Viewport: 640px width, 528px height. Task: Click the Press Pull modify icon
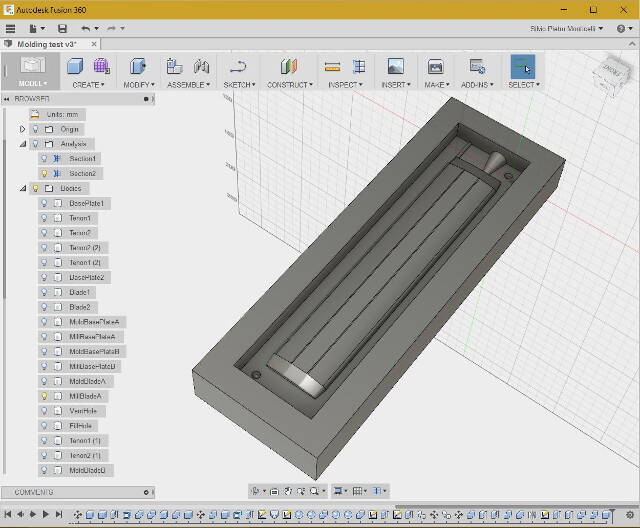[x=138, y=66]
